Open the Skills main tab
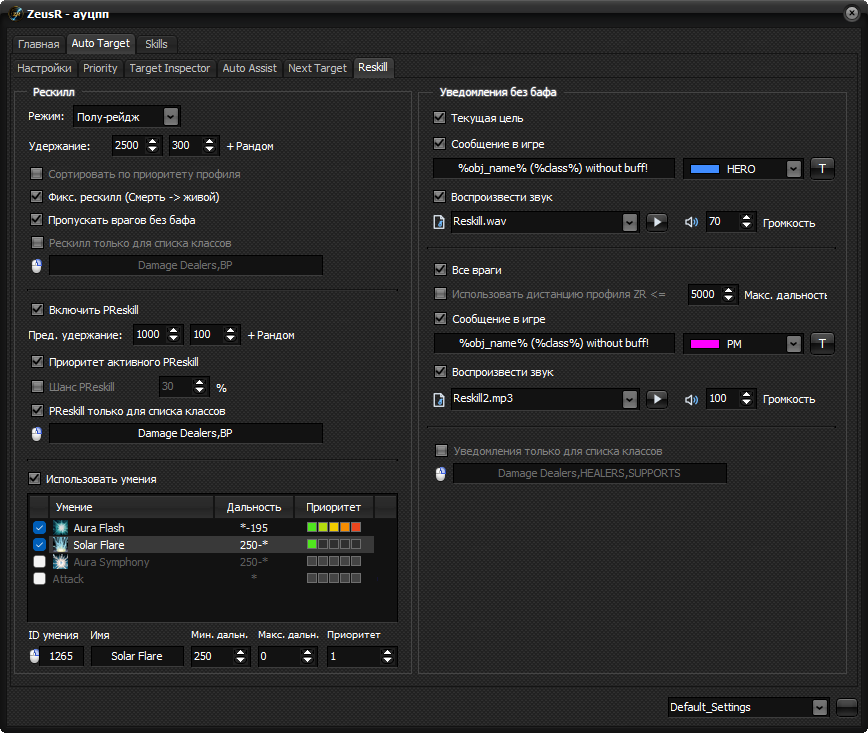 coord(156,44)
